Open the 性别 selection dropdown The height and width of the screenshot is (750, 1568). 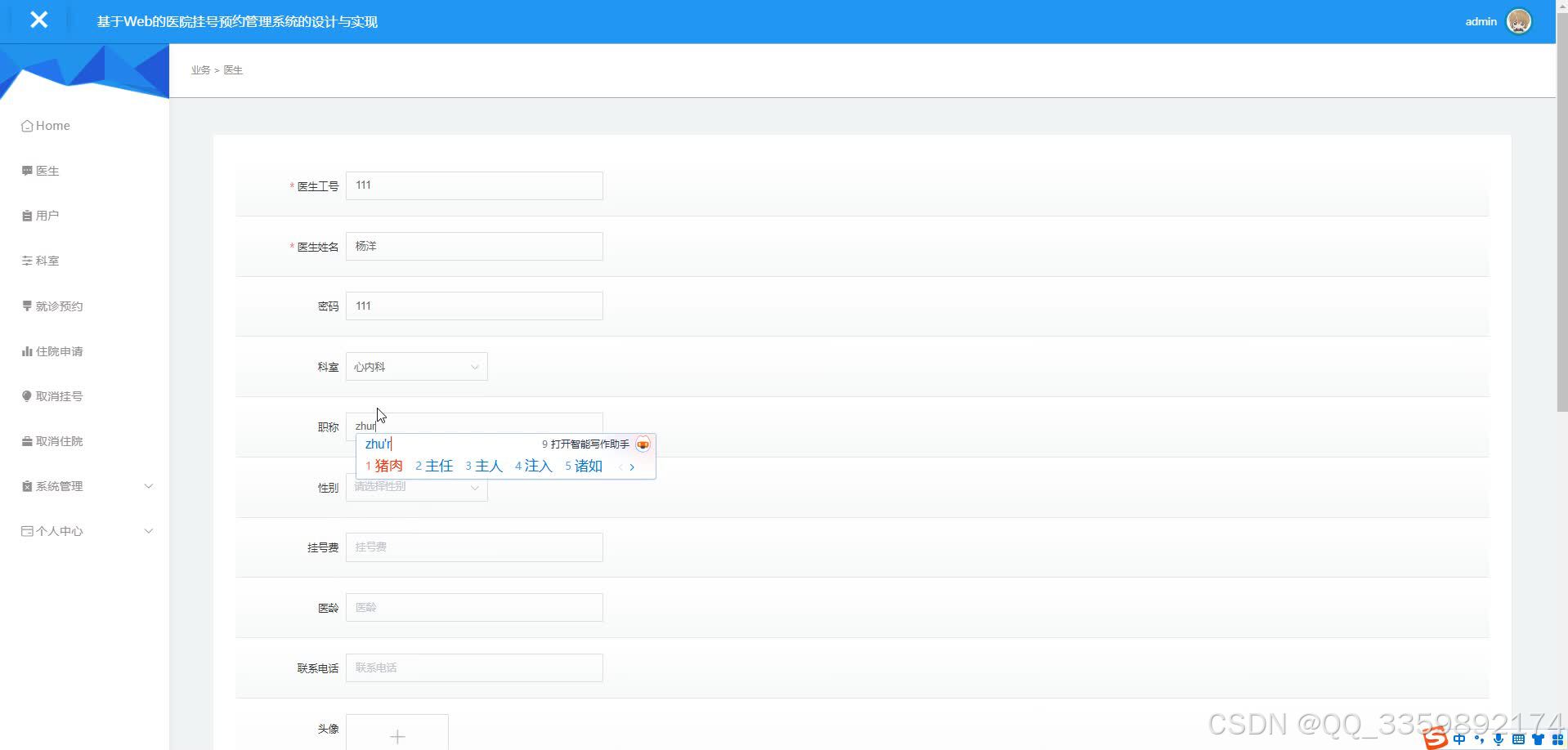click(417, 488)
